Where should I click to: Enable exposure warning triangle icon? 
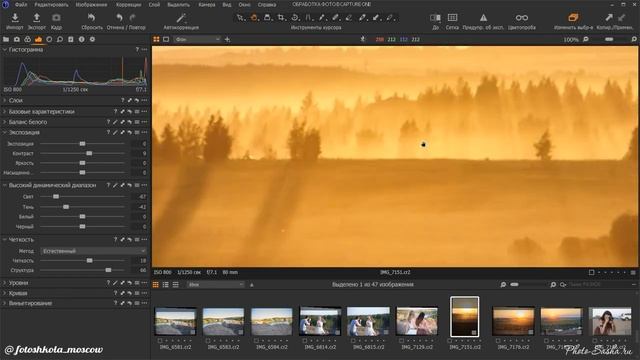pyautogui.click(x=483, y=18)
